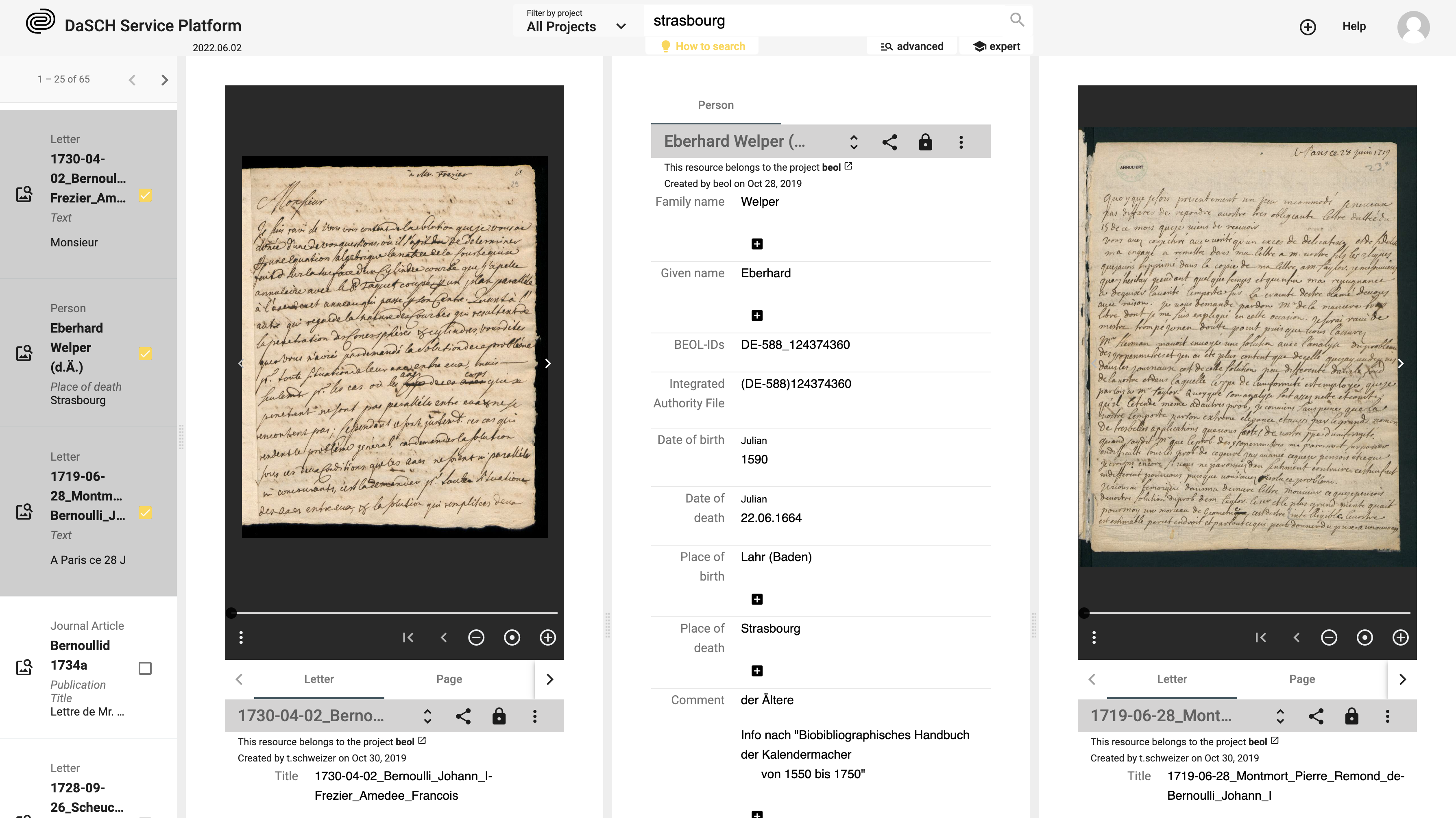Go to previous page of search results
Image resolution: width=1456 pixels, height=818 pixels.
pyautogui.click(x=132, y=80)
